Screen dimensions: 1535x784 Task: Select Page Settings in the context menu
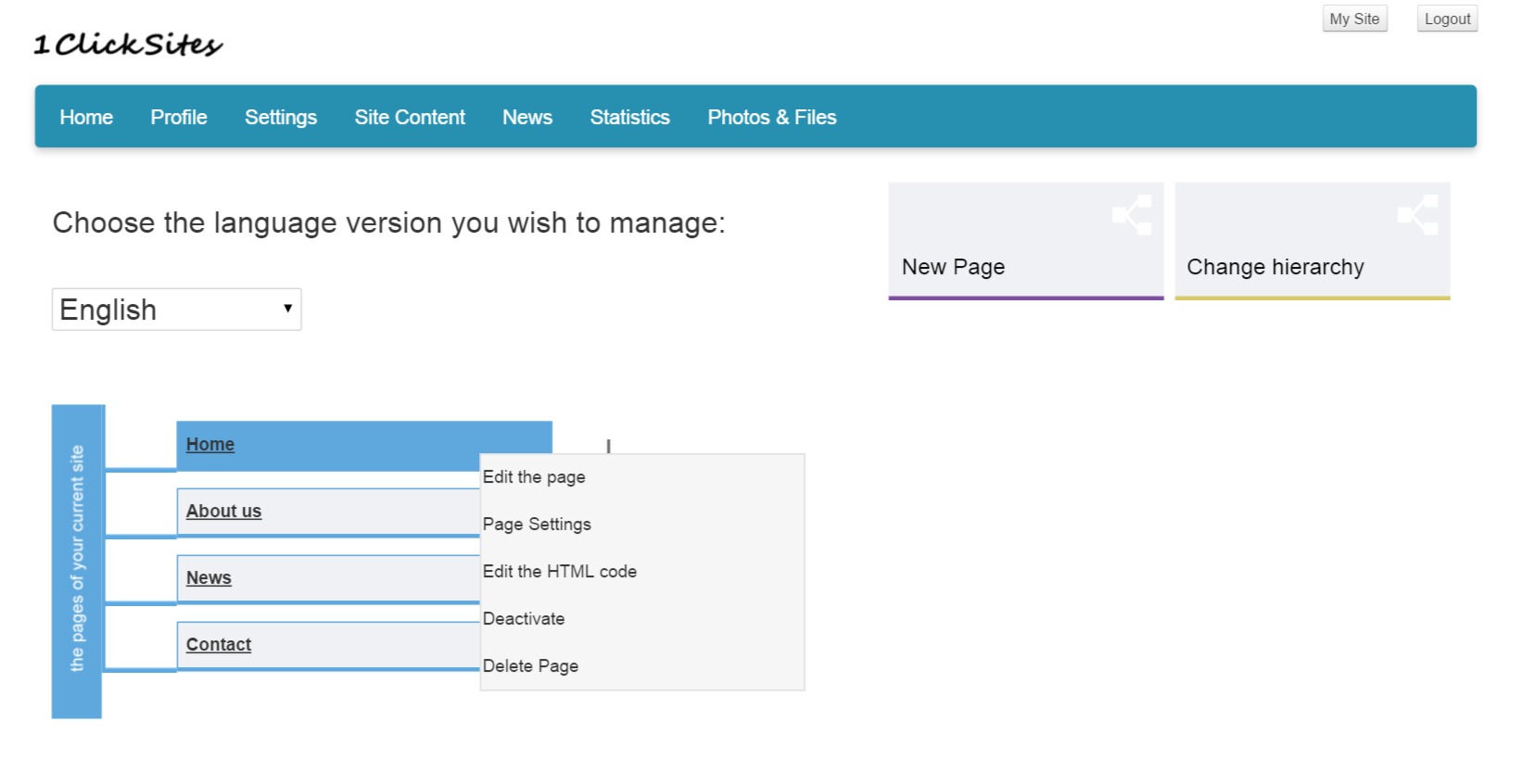(537, 525)
